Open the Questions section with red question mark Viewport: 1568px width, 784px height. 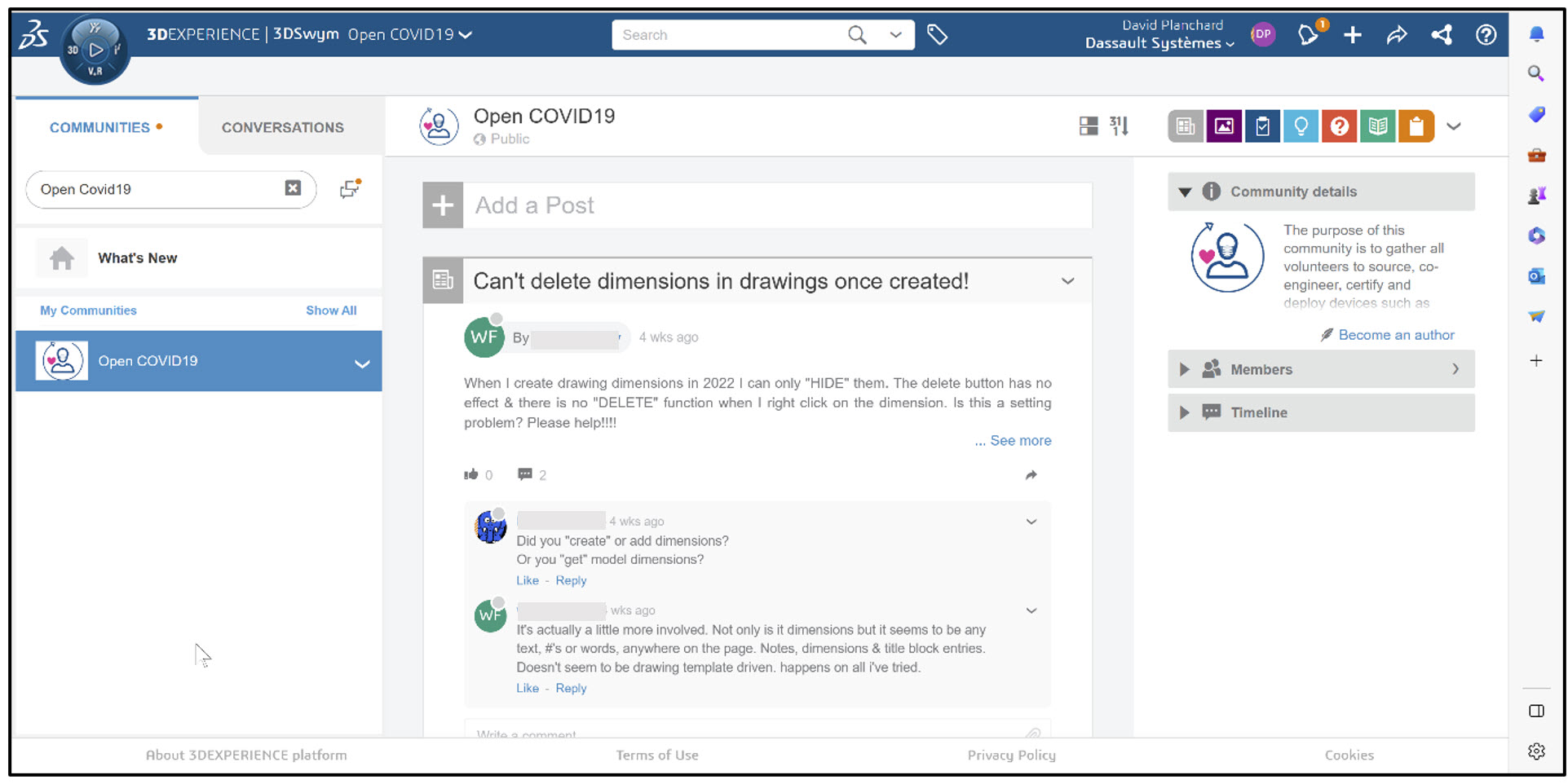[1339, 126]
